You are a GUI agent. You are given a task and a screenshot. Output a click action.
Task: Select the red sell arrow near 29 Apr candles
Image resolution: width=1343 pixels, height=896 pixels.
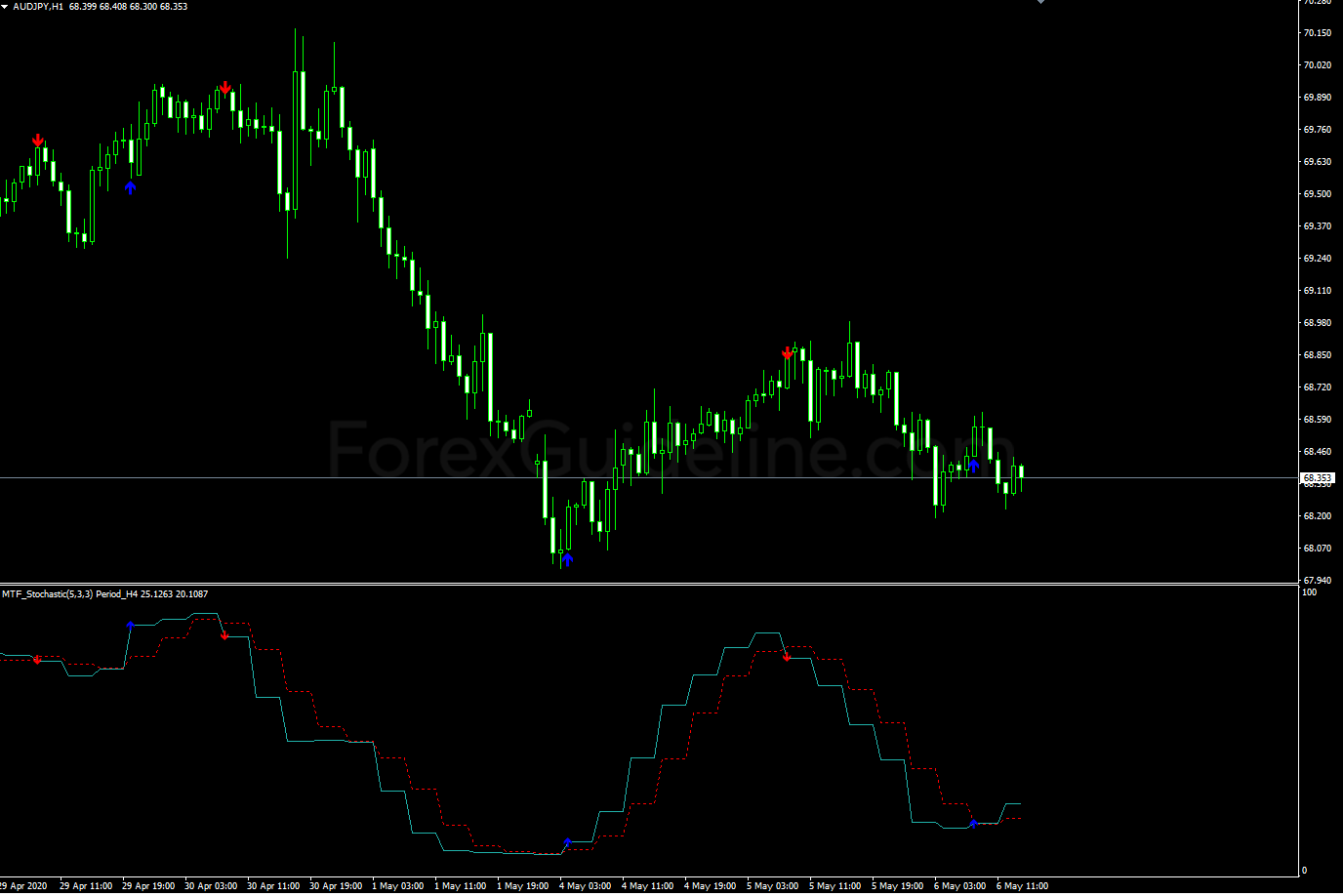point(38,140)
